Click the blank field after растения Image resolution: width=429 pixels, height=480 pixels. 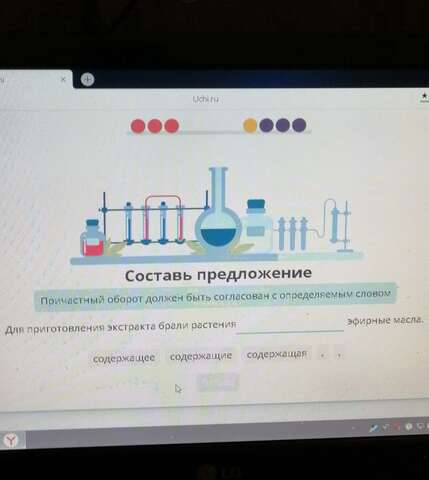290,325
